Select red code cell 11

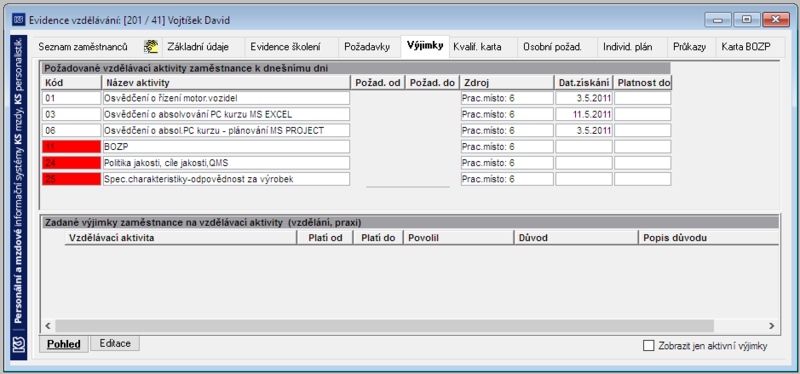[72, 146]
